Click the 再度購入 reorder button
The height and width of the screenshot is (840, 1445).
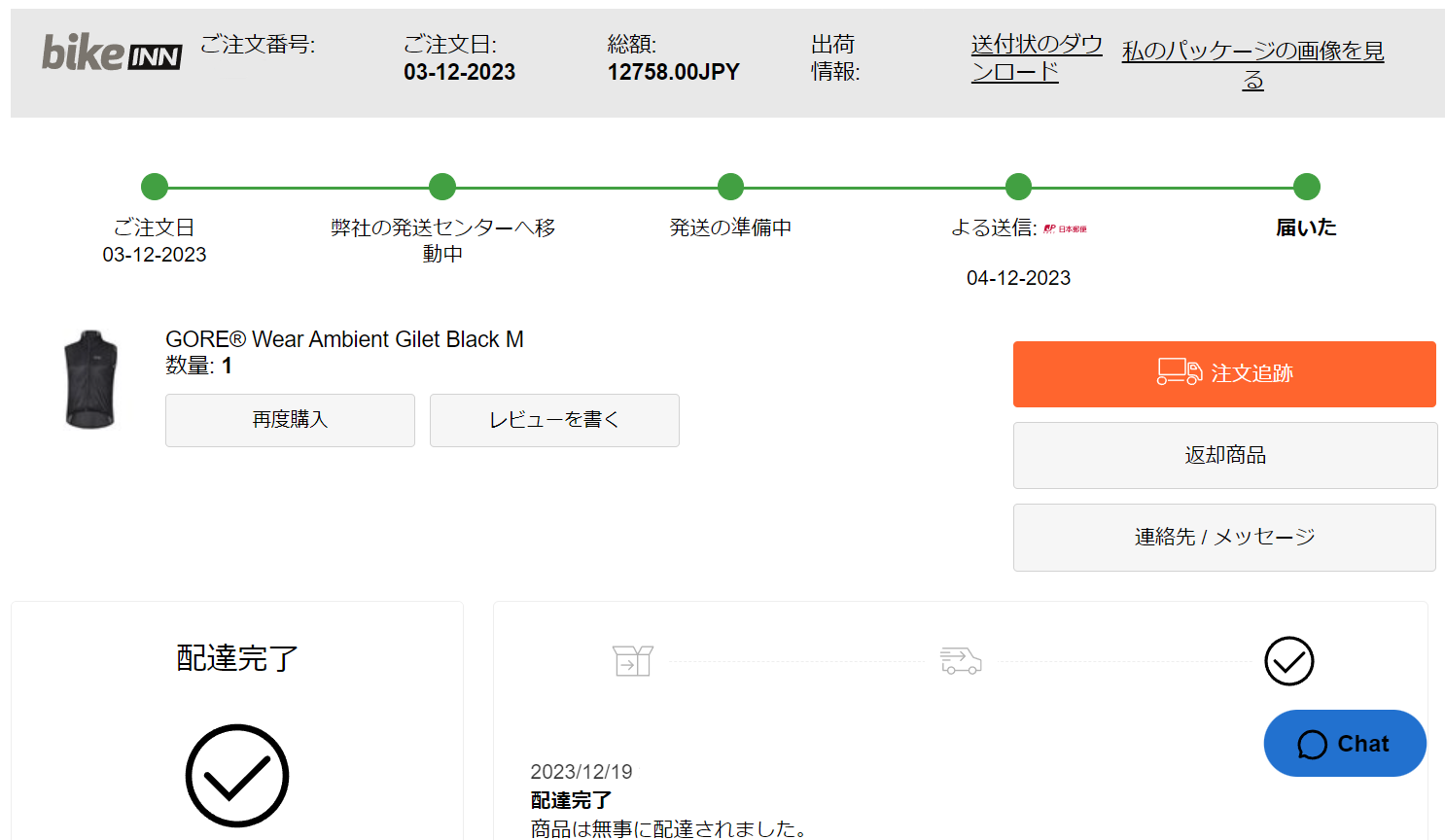coord(290,420)
